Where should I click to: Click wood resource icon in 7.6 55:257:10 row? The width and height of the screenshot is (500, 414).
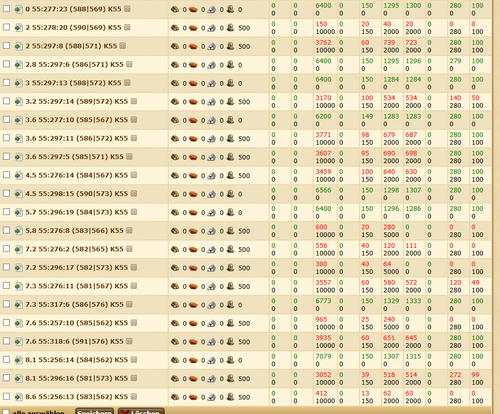175,323
